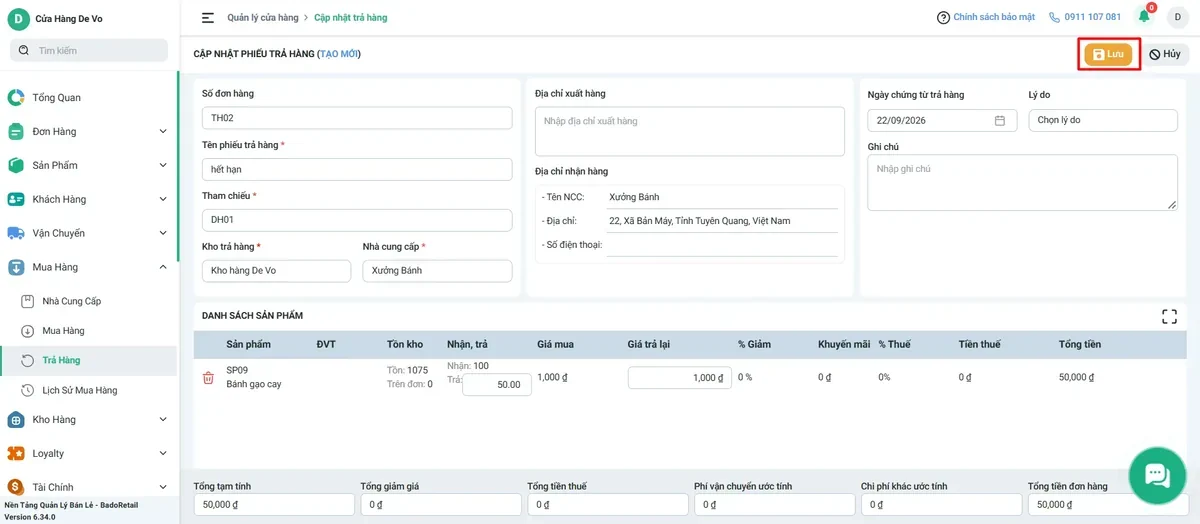The width and height of the screenshot is (1200, 524).
Task: Save the return slip with Lưu
Action: point(1108,54)
